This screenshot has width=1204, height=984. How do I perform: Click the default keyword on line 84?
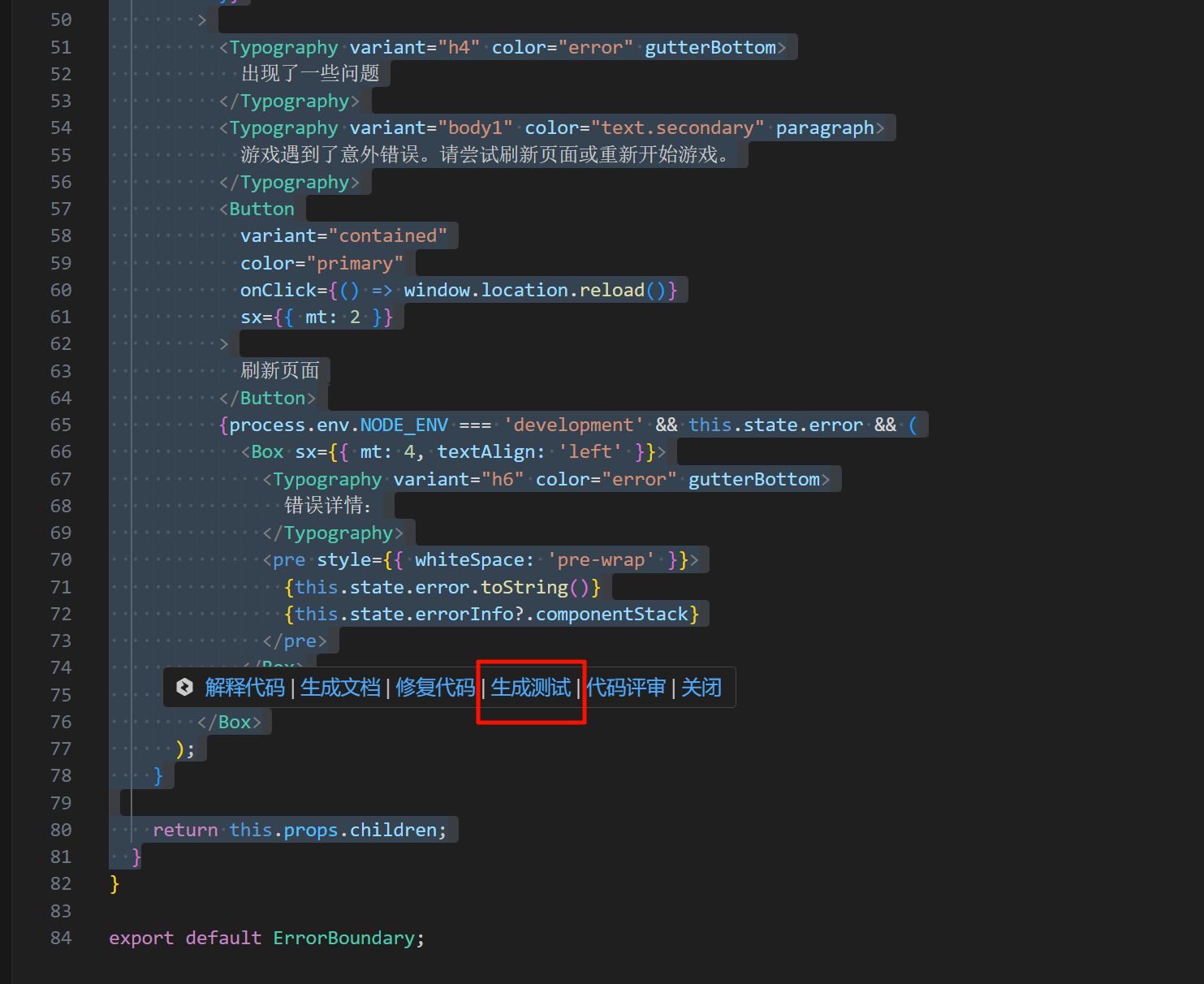click(x=223, y=938)
